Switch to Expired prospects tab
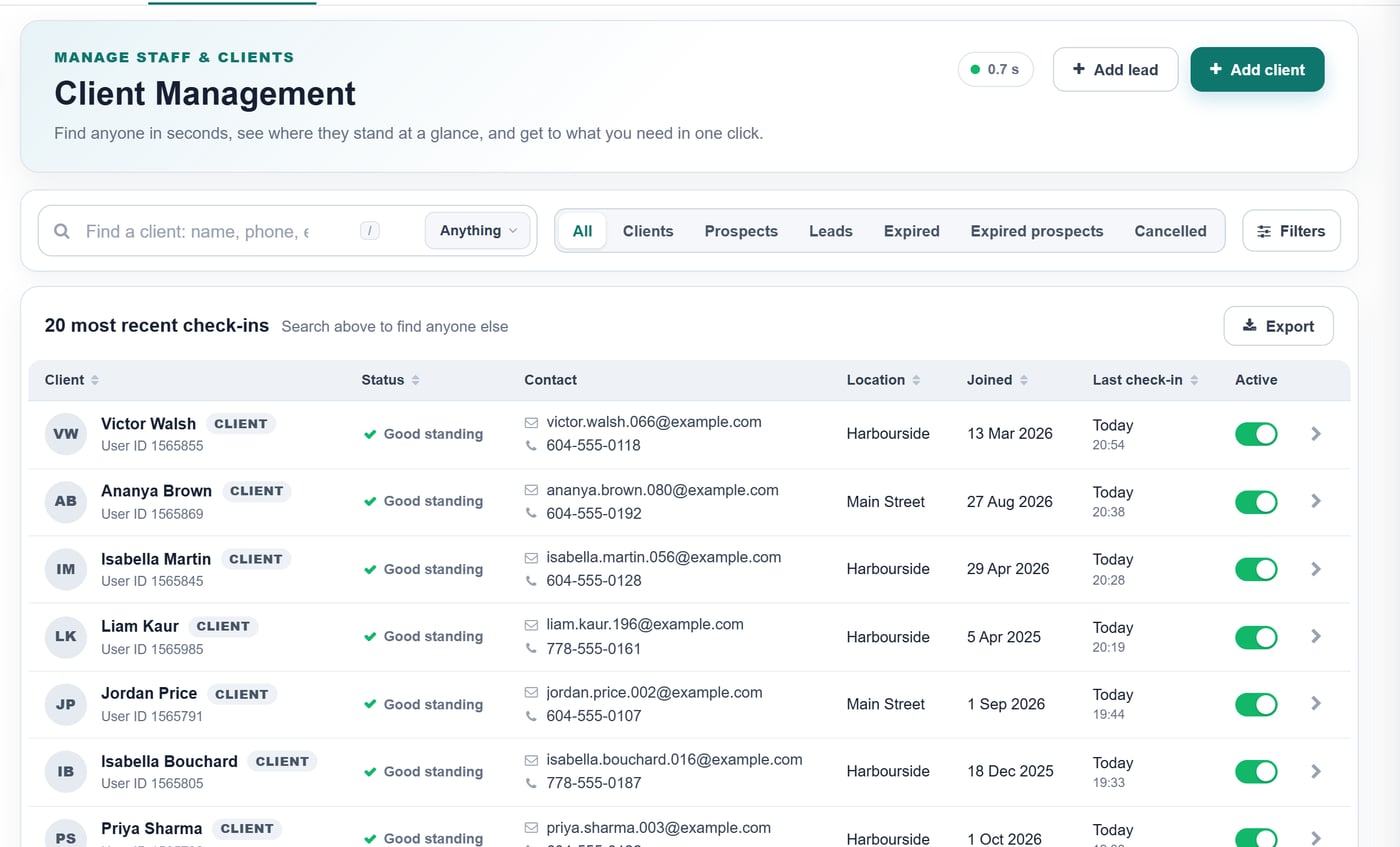Viewport: 1400px width, 847px height. 1037,231
